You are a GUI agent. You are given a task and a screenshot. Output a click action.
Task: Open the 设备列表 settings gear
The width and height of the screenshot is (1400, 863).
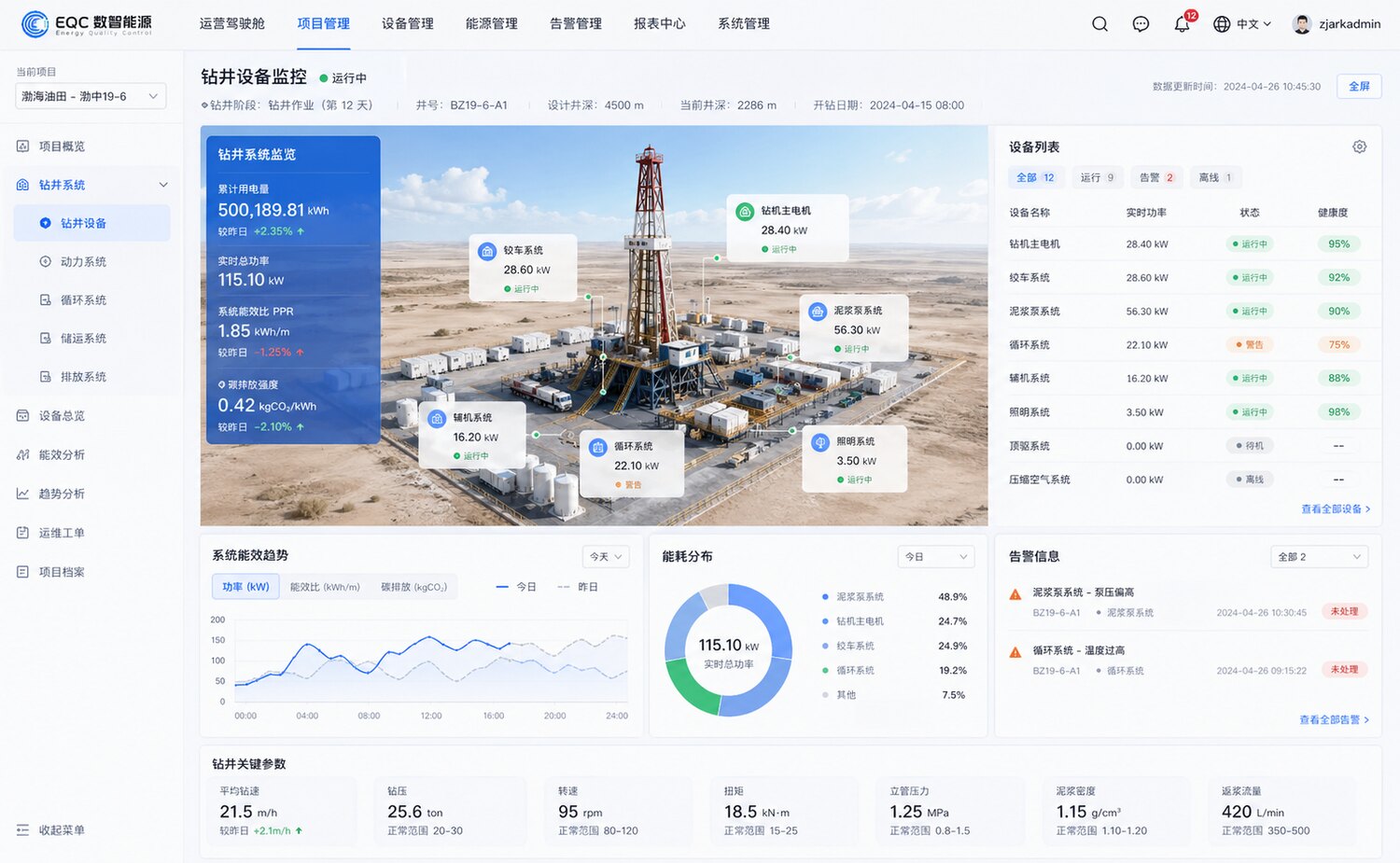[1360, 146]
